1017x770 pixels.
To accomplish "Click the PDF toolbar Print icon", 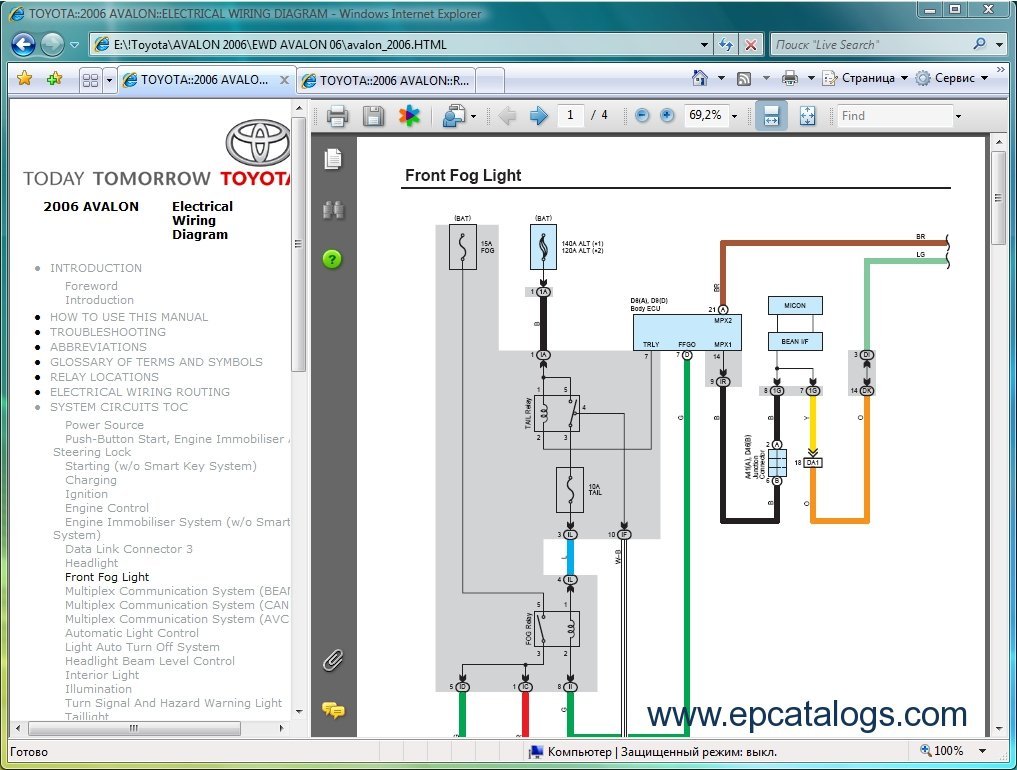I will [337, 116].
